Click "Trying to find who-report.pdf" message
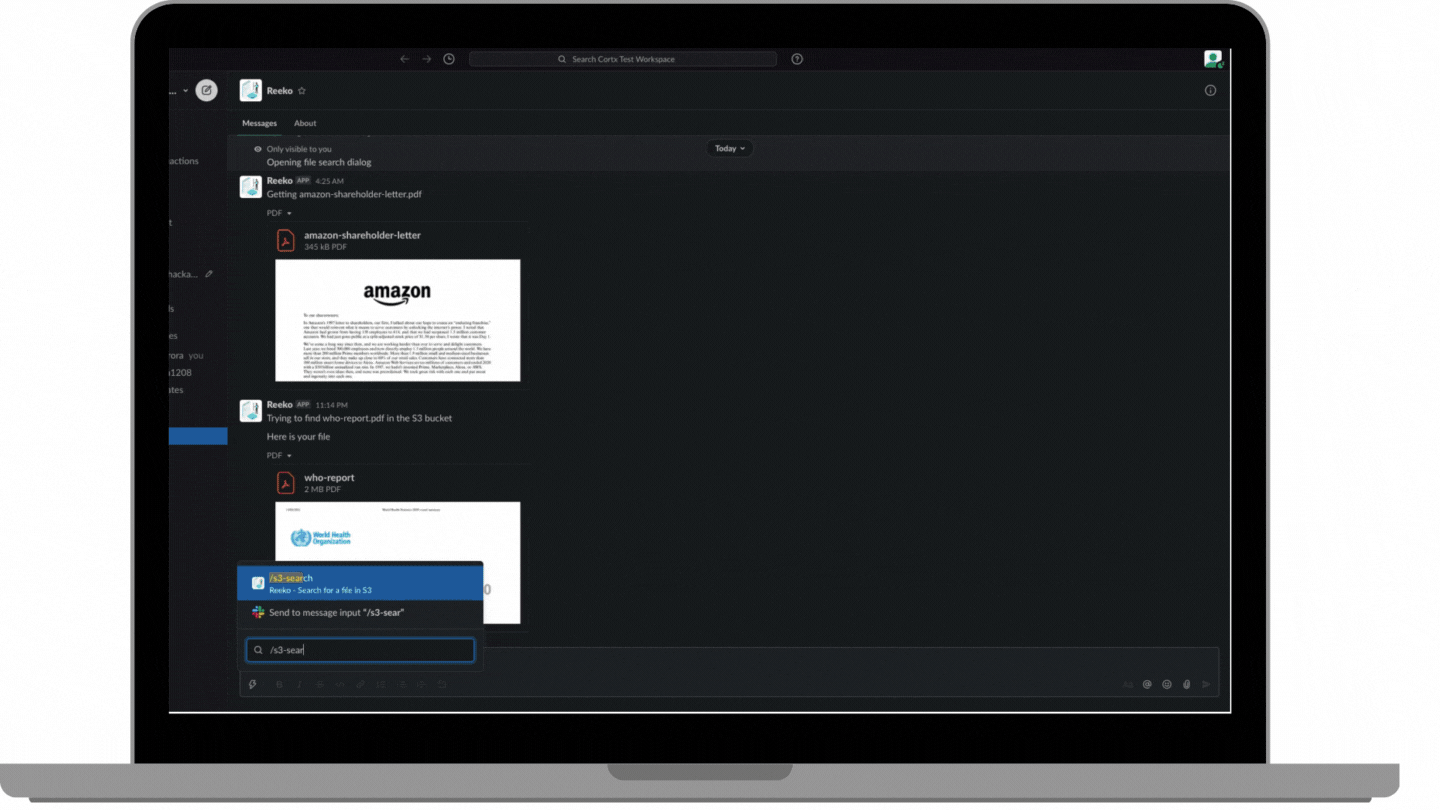 (x=359, y=418)
